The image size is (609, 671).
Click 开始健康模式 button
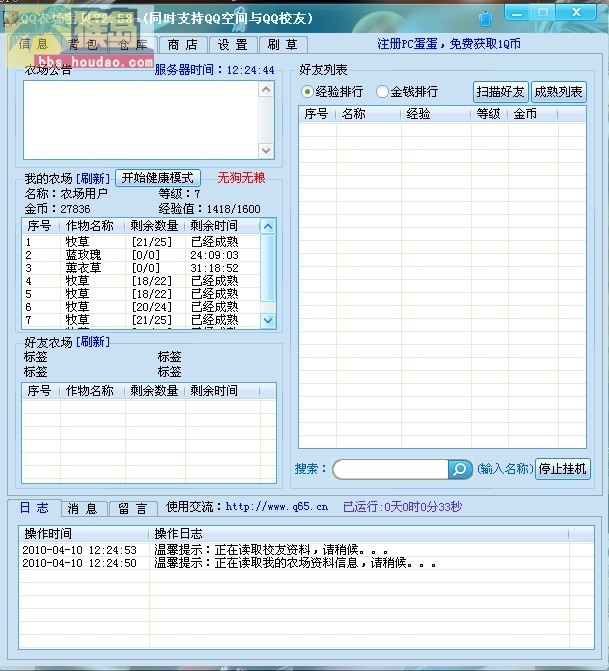tap(157, 178)
